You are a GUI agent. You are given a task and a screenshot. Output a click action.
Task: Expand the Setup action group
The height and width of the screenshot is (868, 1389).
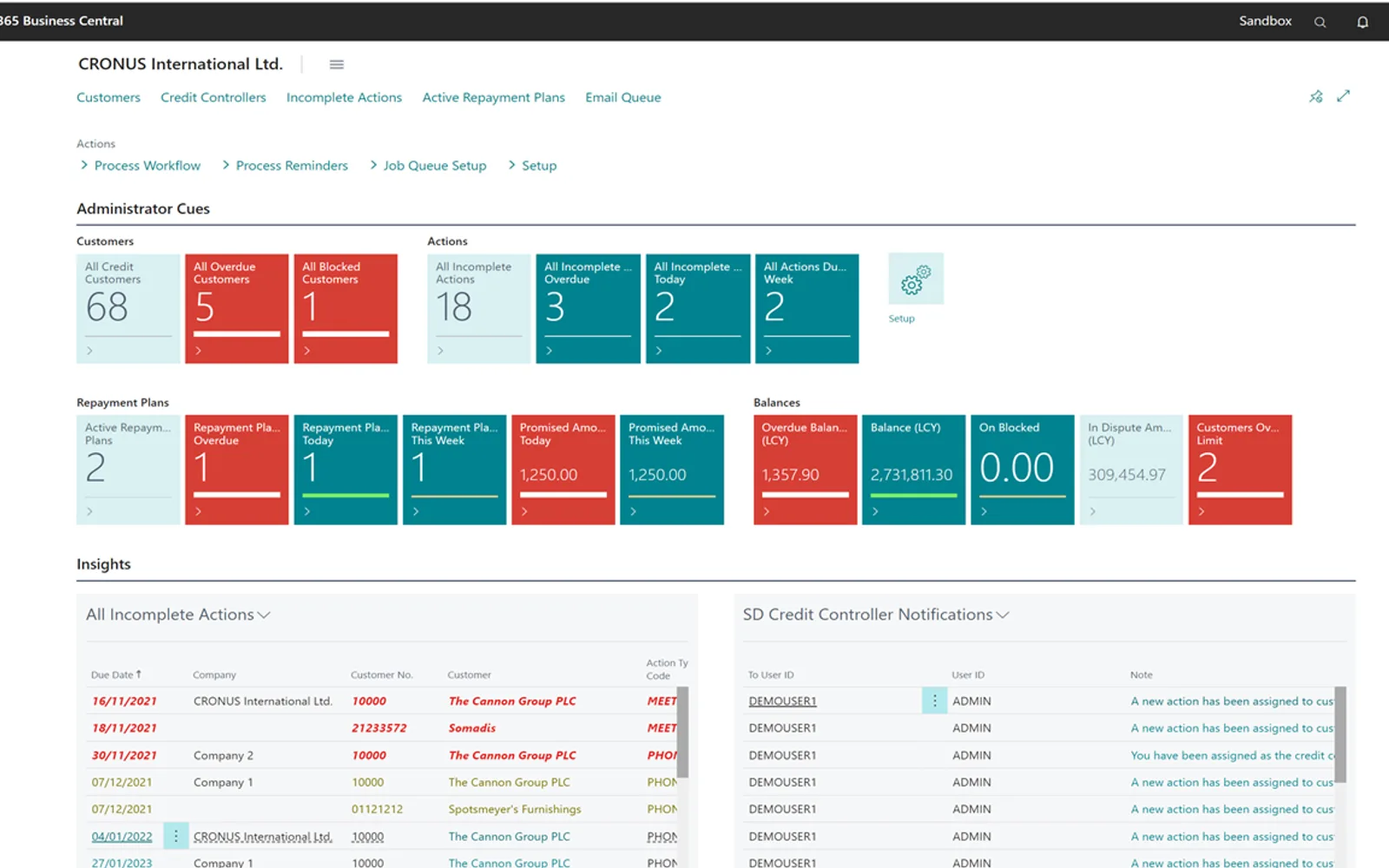[x=532, y=165]
